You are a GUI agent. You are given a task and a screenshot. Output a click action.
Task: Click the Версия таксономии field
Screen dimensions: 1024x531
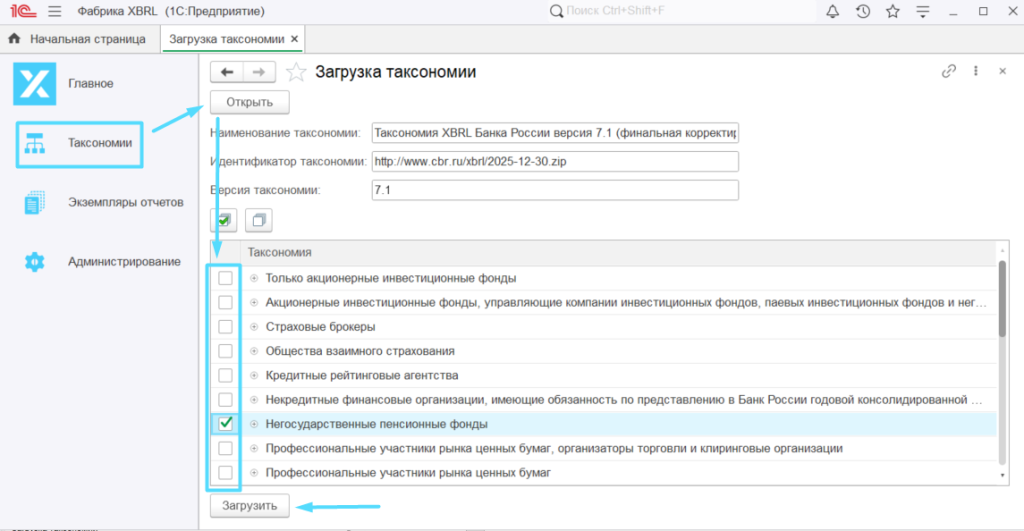coord(555,190)
